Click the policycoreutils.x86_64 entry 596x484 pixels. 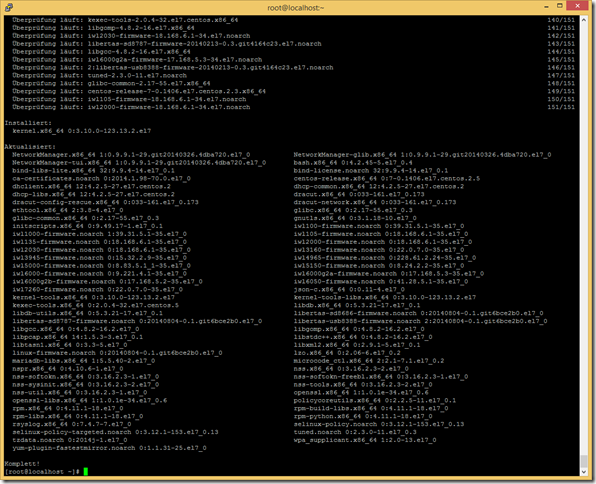pyautogui.click(x=374, y=400)
